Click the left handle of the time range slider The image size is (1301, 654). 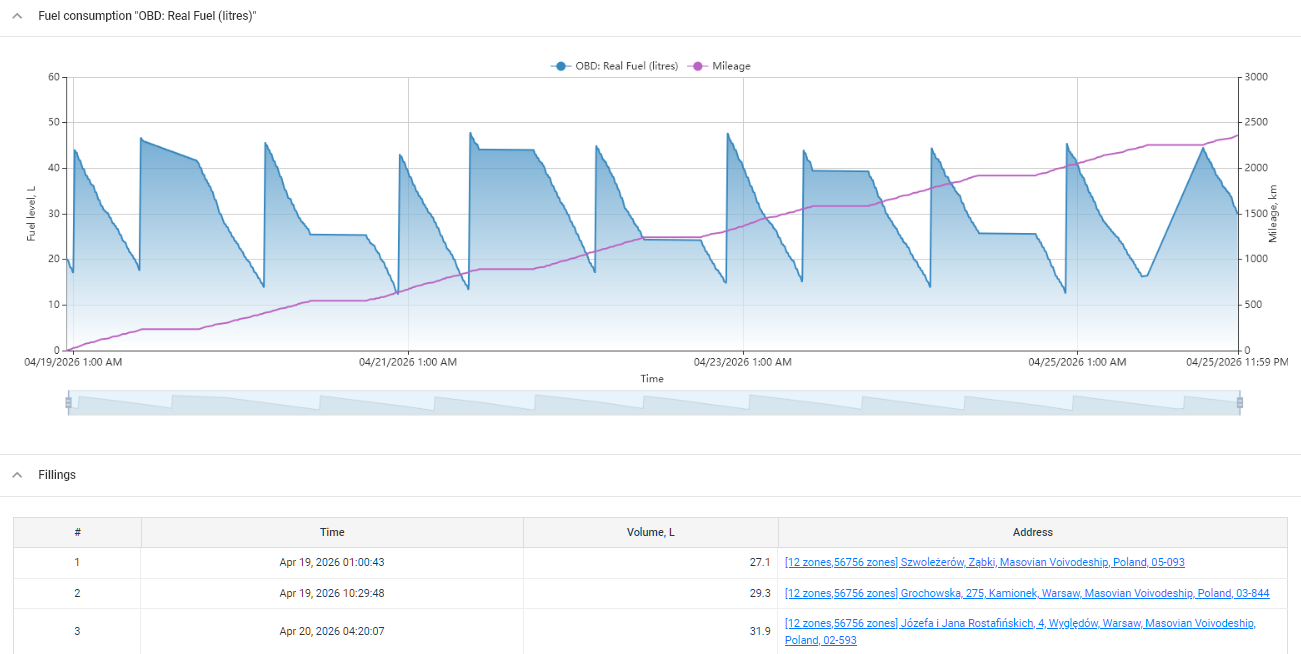coord(68,402)
